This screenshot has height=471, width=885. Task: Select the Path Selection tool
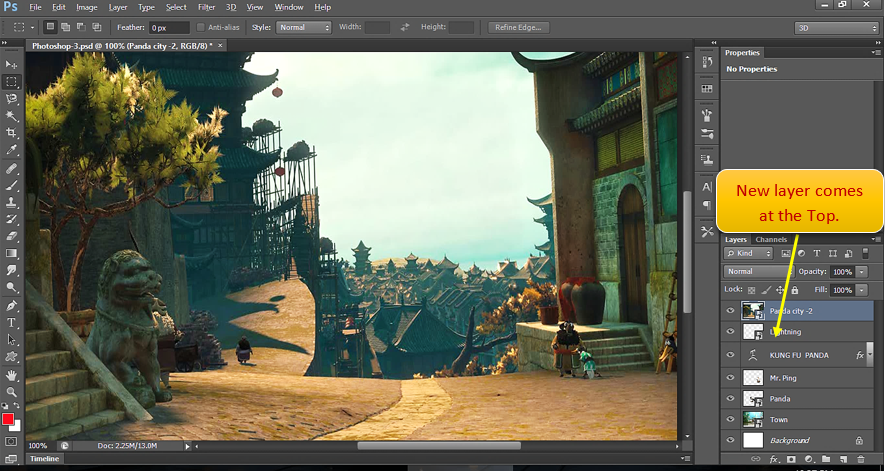click(11, 339)
